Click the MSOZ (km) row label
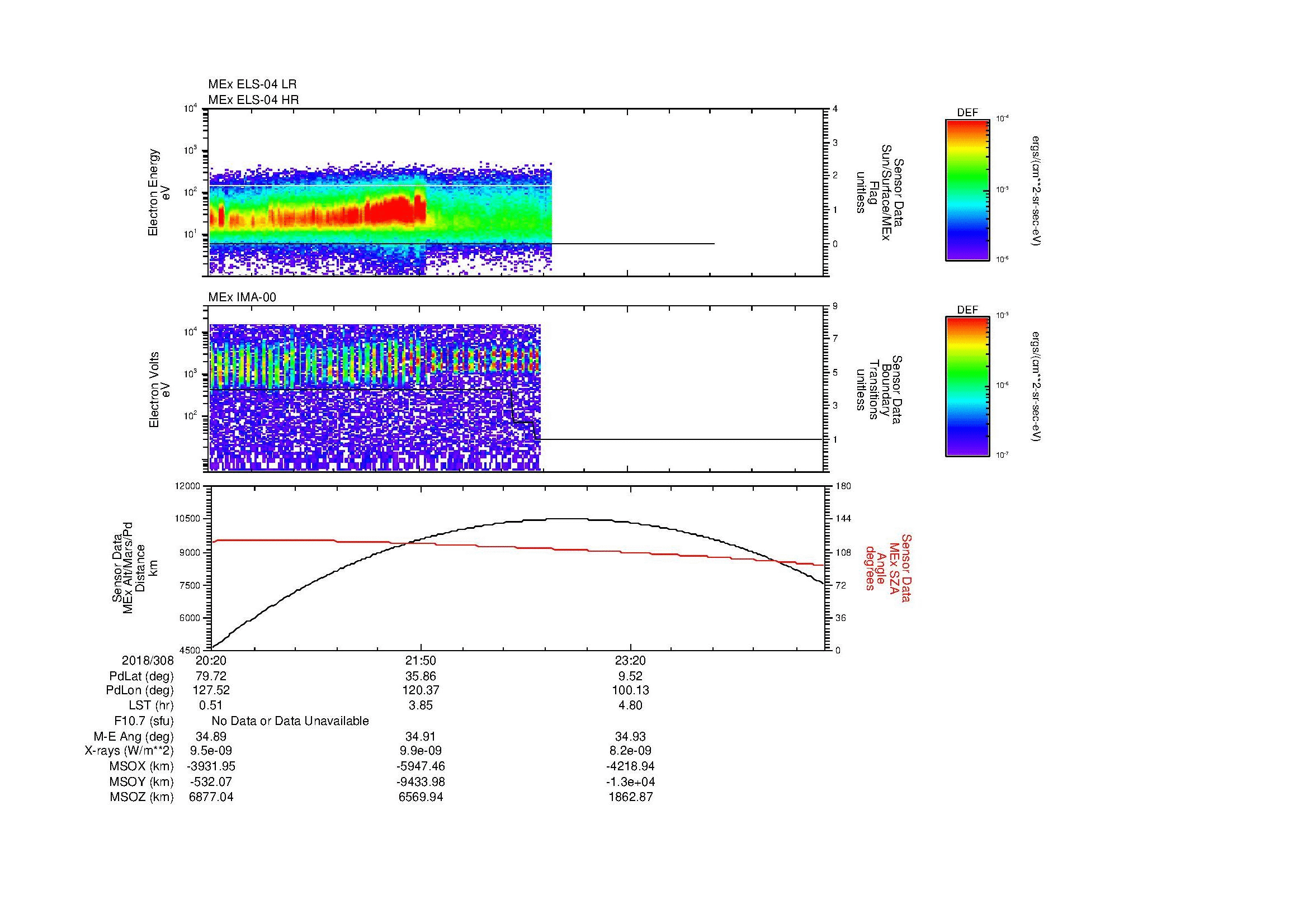 141,797
